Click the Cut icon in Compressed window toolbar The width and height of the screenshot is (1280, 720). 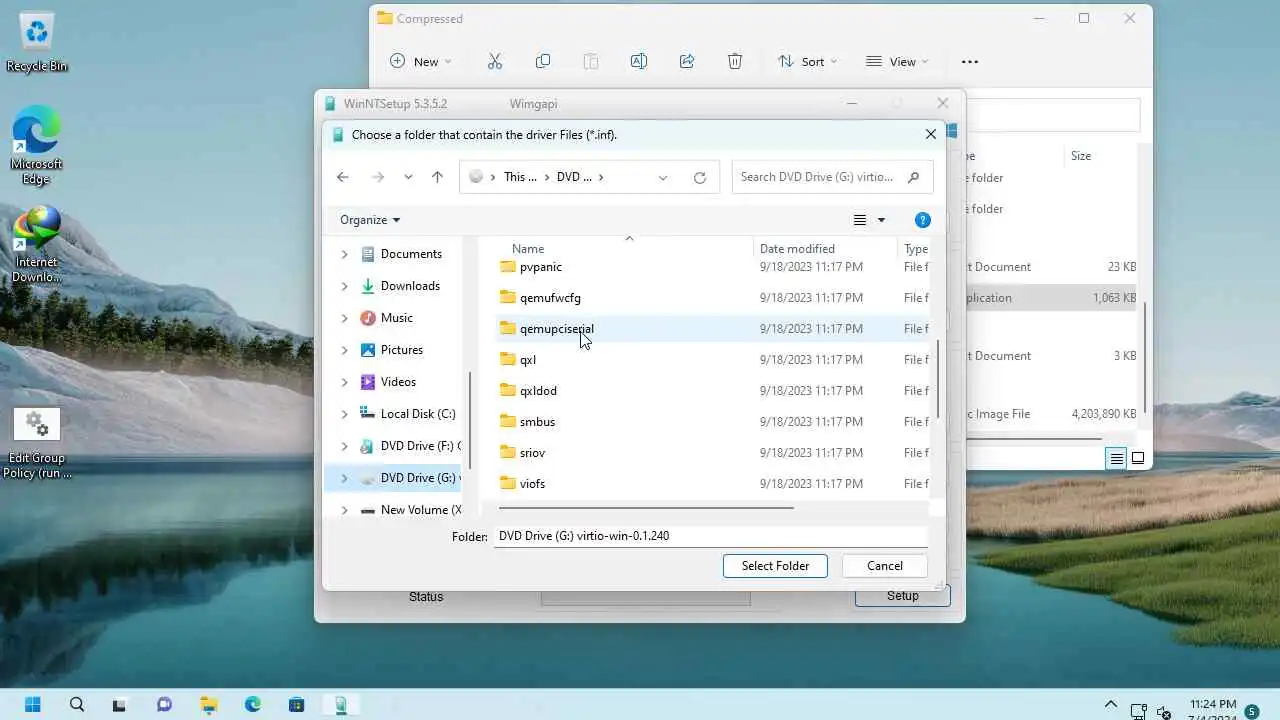[x=494, y=61]
